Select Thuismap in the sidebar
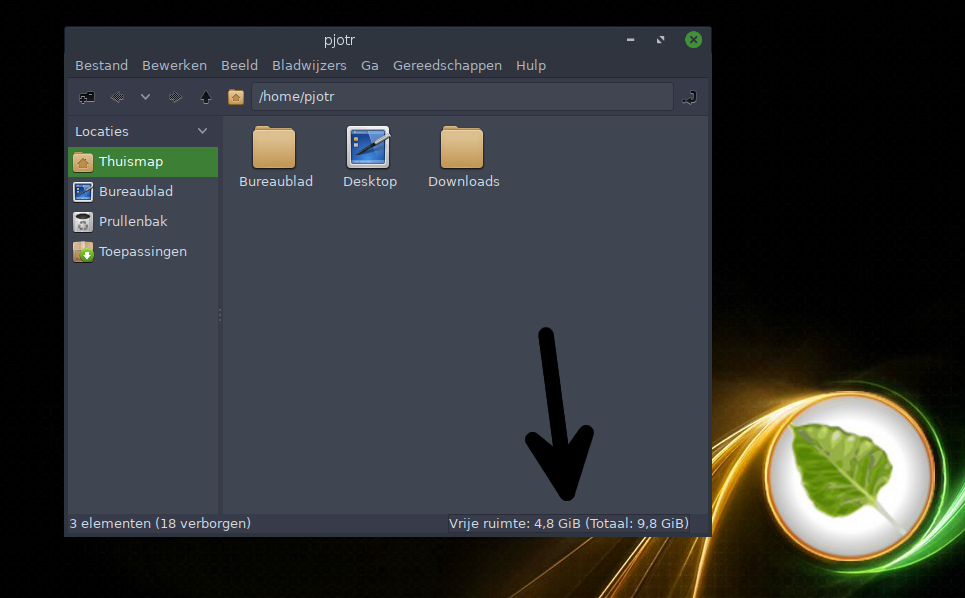 pos(143,162)
